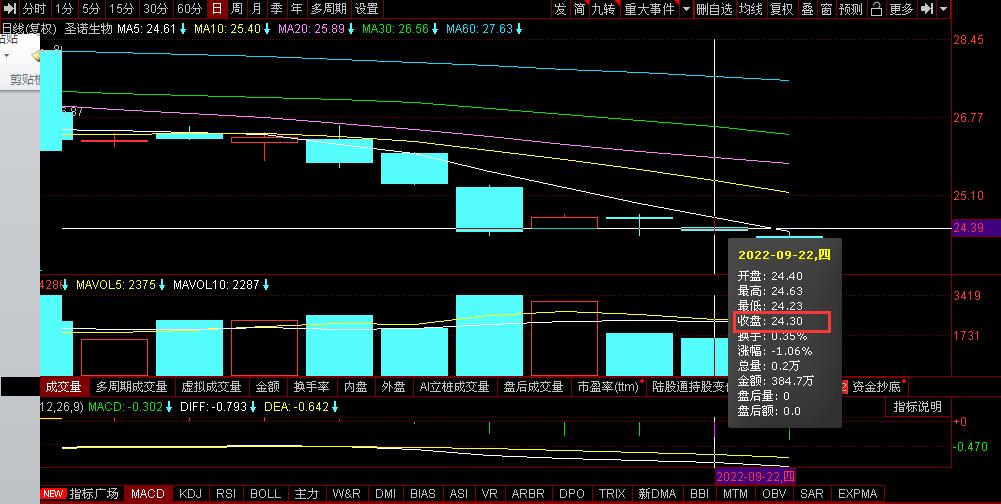The image size is (1001, 504).
Task: Select the 30分 period
Action: [155, 9]
